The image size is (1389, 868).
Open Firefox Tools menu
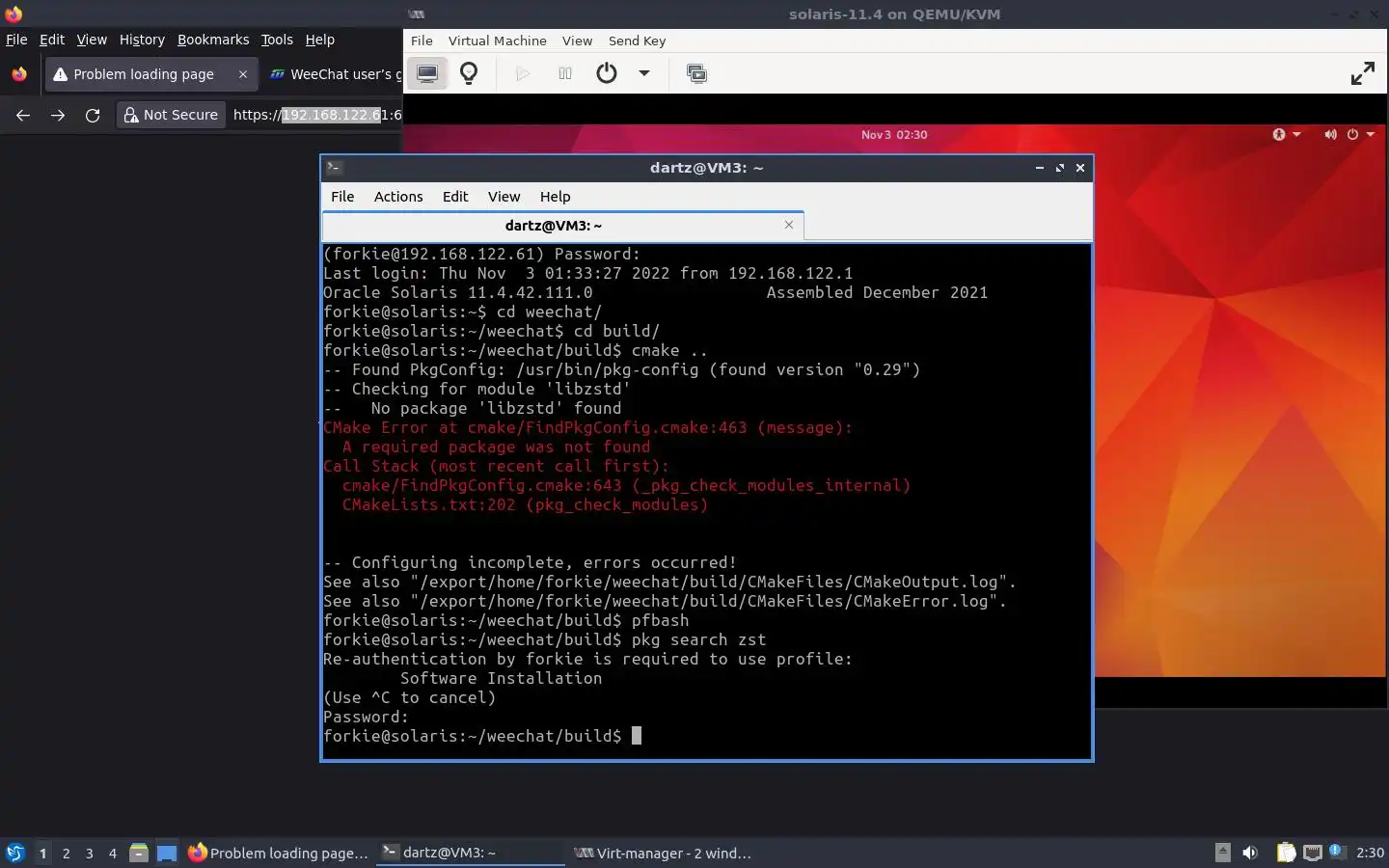(277, 40)
